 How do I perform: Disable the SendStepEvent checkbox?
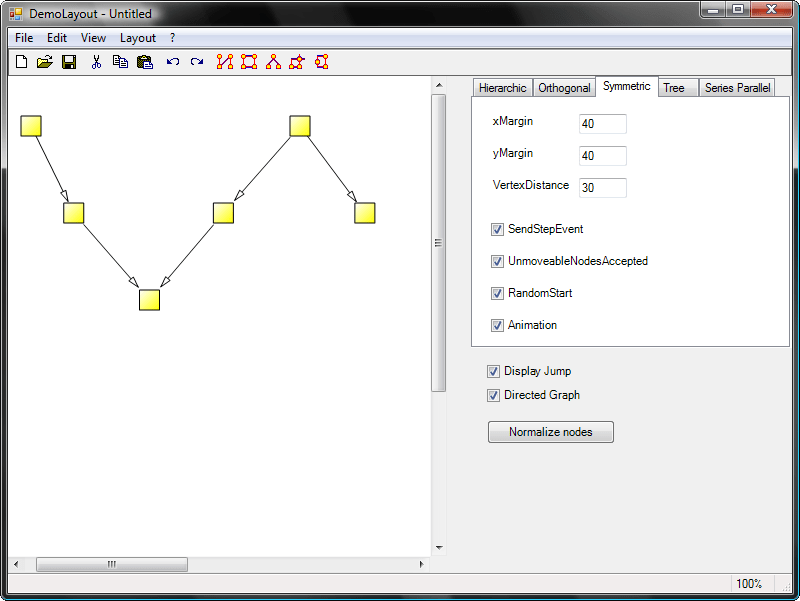point(497,229)
